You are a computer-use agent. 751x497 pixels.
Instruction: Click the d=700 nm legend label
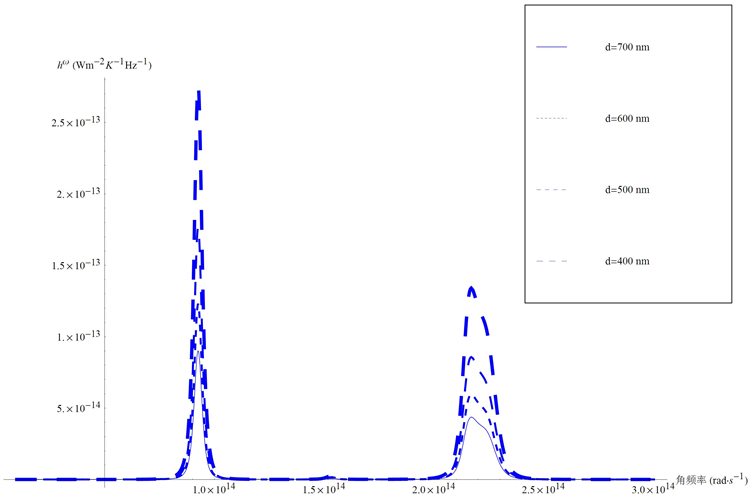point(627,47)
